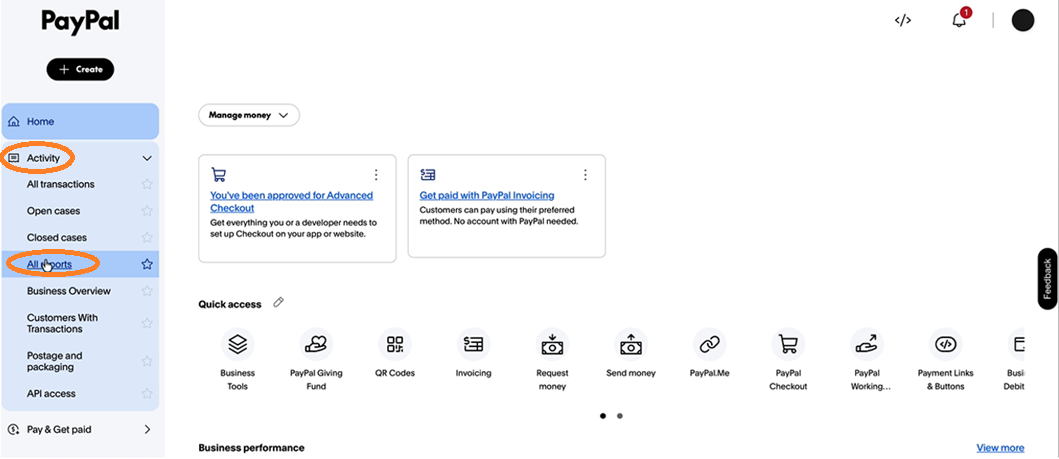Collapse the Activity section chevron

pyautogui.click(x=147, y=158)
